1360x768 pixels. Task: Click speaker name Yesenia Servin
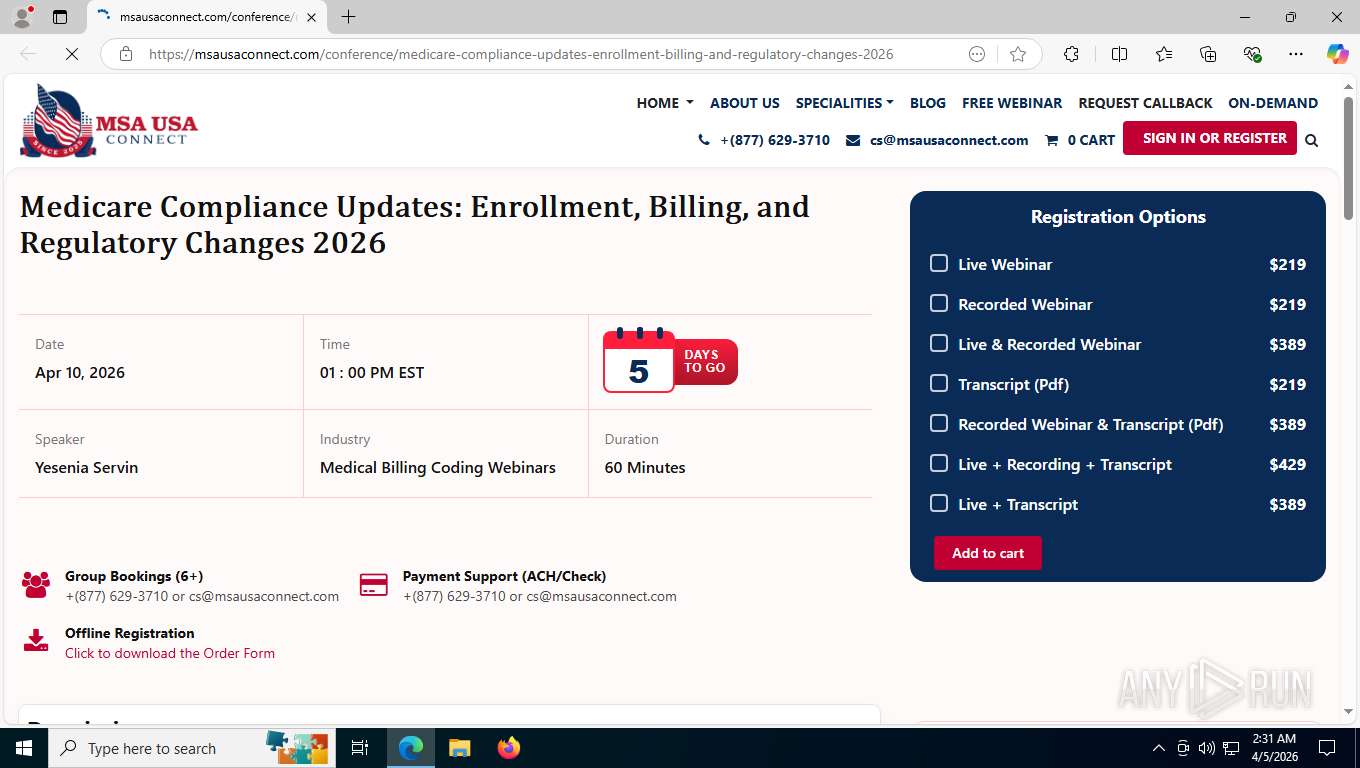pyautogui.click(x=87, y=467)
